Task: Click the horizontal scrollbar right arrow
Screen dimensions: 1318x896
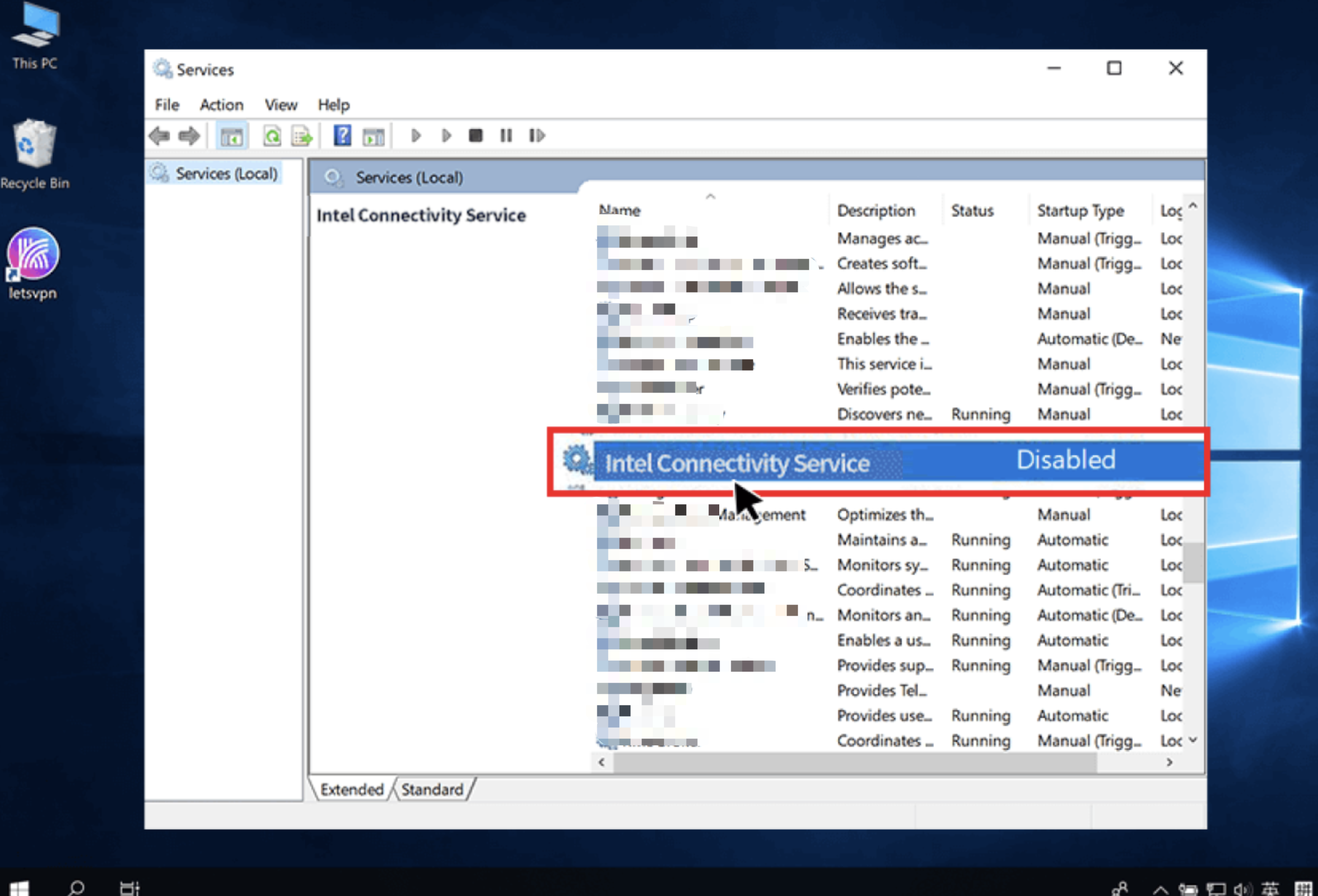Action: tap(1169, 762)
